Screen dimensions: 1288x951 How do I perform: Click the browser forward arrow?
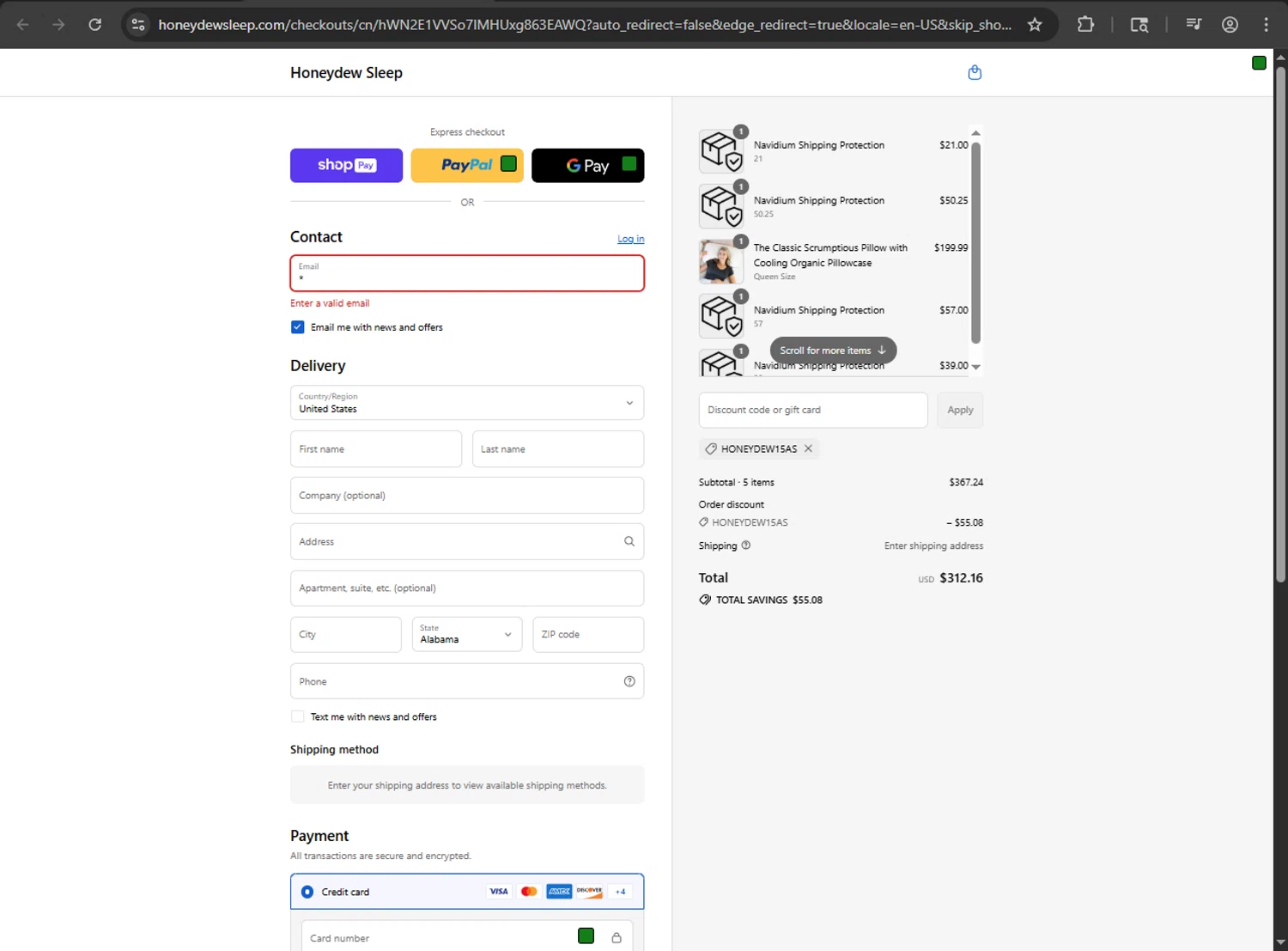coord(58,25)
